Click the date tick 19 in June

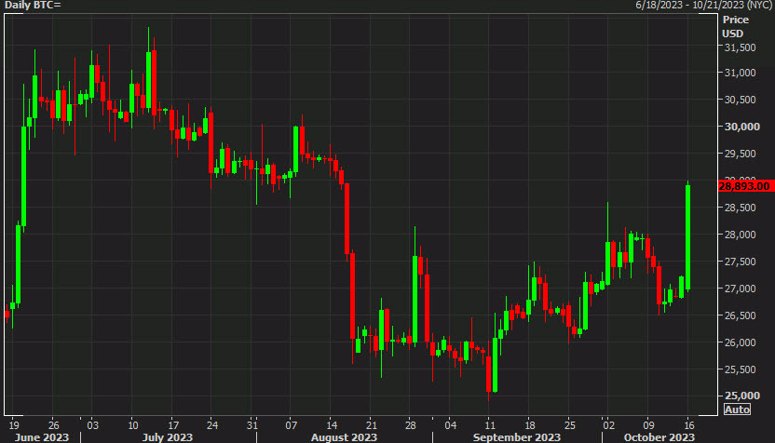point(14,425)
